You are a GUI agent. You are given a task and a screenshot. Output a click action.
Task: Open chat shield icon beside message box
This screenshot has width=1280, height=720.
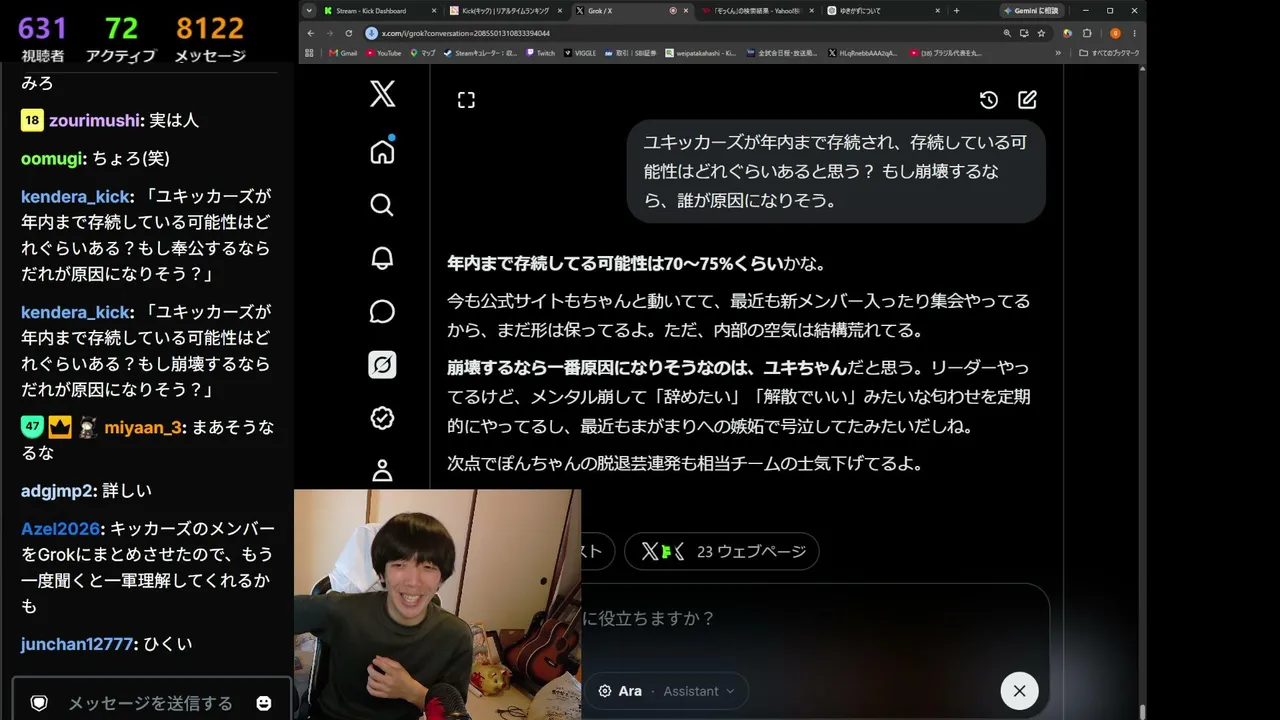[x=39, y=703]
